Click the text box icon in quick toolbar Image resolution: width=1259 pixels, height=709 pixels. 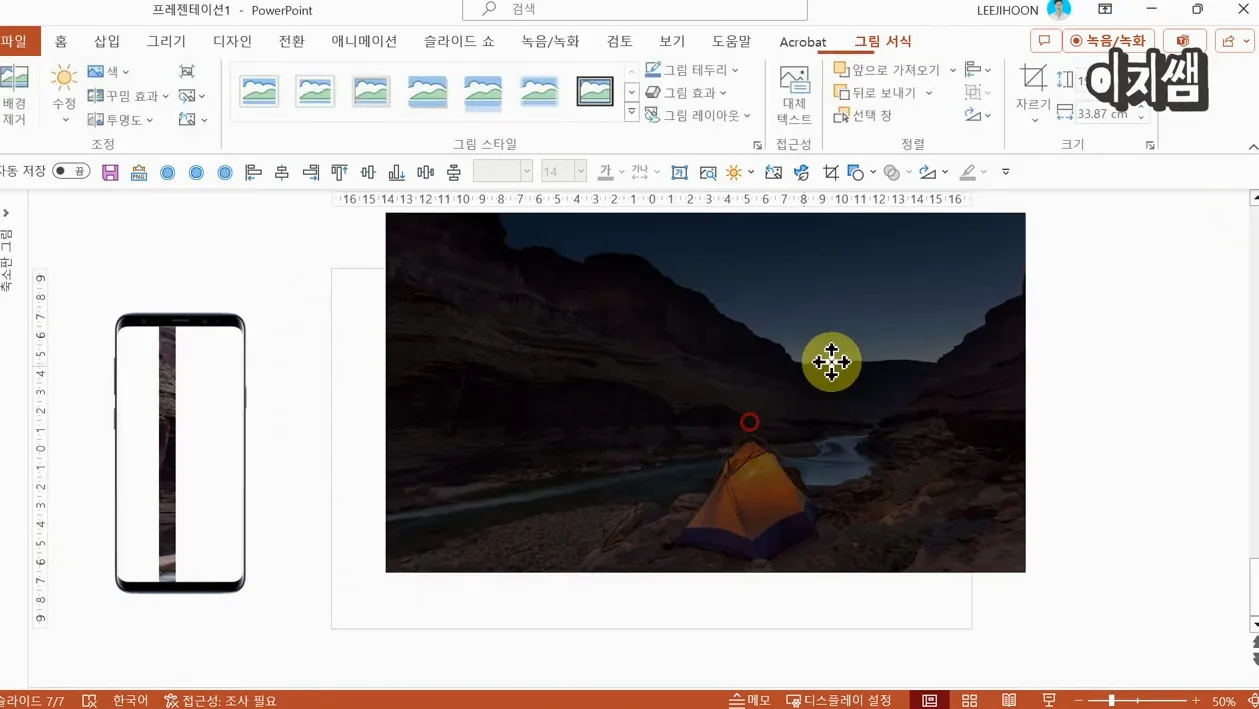pos(679,172)
